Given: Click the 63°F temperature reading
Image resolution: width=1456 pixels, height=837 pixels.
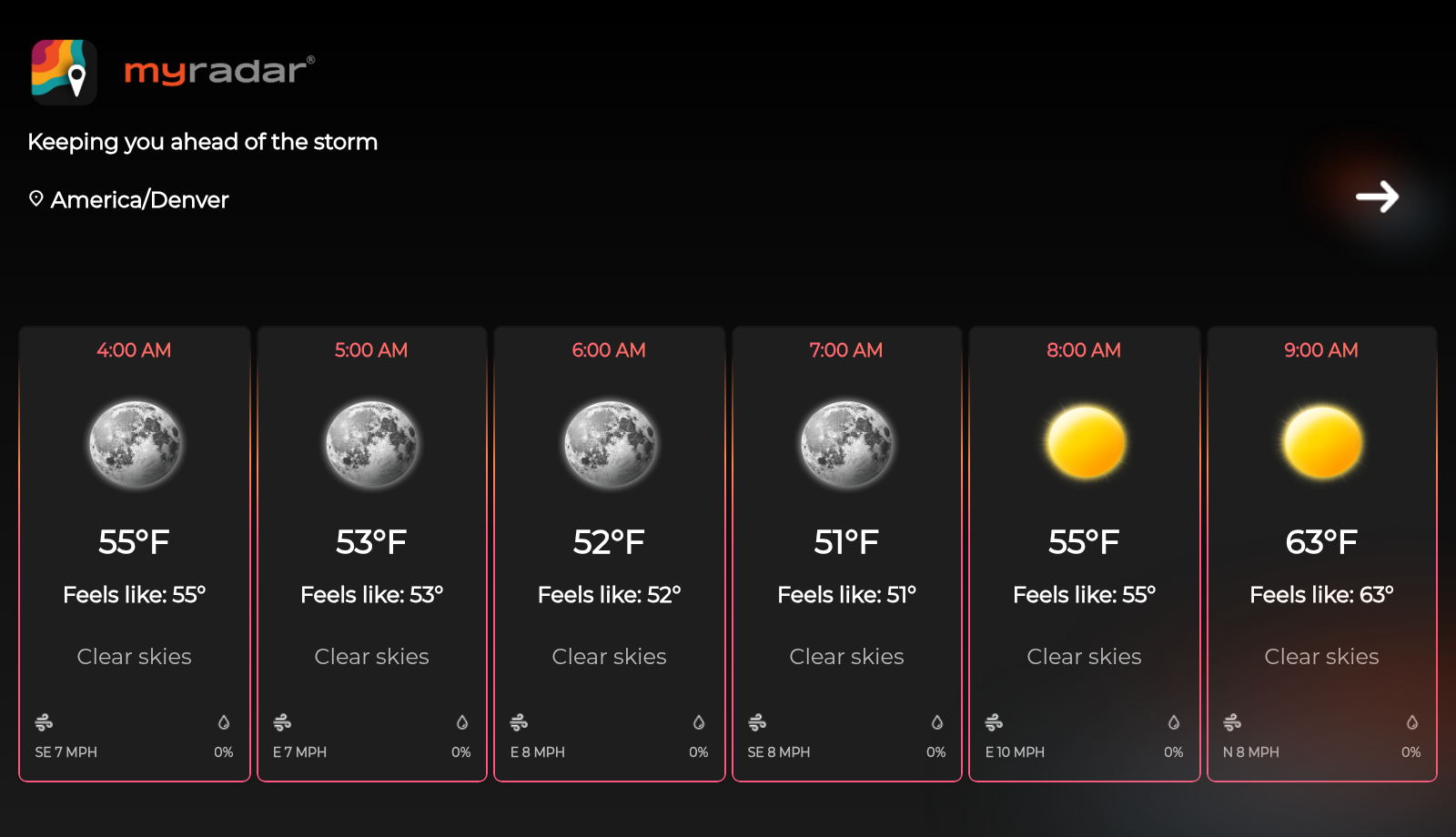Looking at the screenshot, I should coord(1321,542).
